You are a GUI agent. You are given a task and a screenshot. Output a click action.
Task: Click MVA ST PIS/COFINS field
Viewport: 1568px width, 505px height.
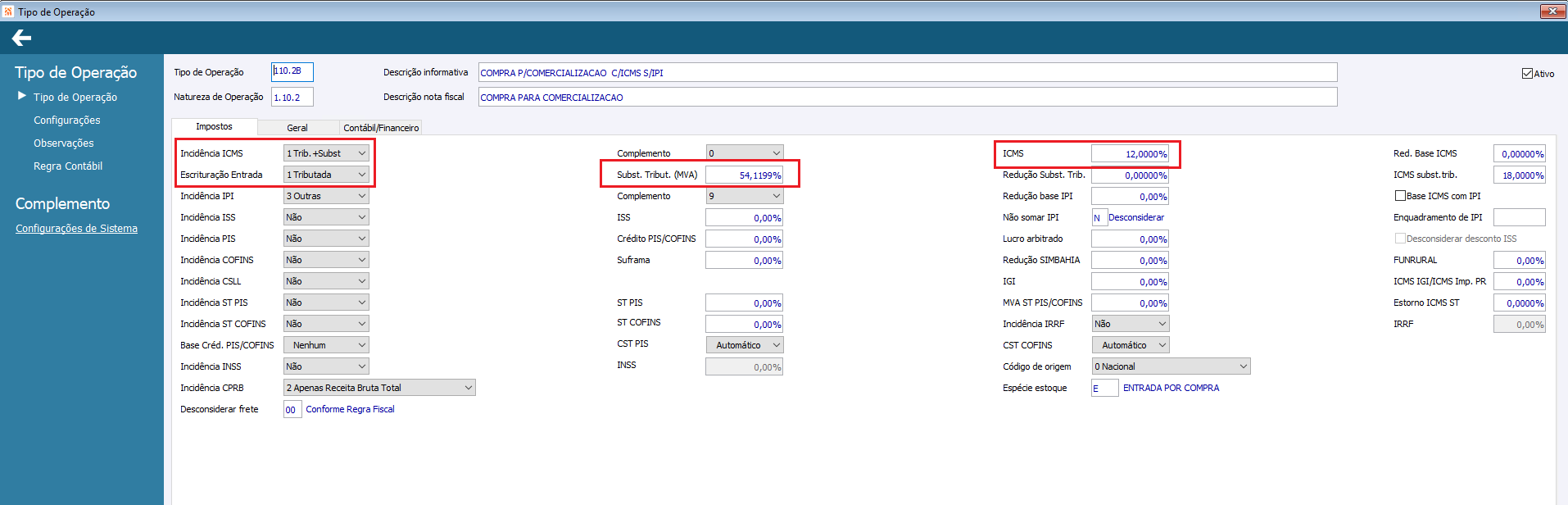pyautogui.click(x=1131, y=303)
